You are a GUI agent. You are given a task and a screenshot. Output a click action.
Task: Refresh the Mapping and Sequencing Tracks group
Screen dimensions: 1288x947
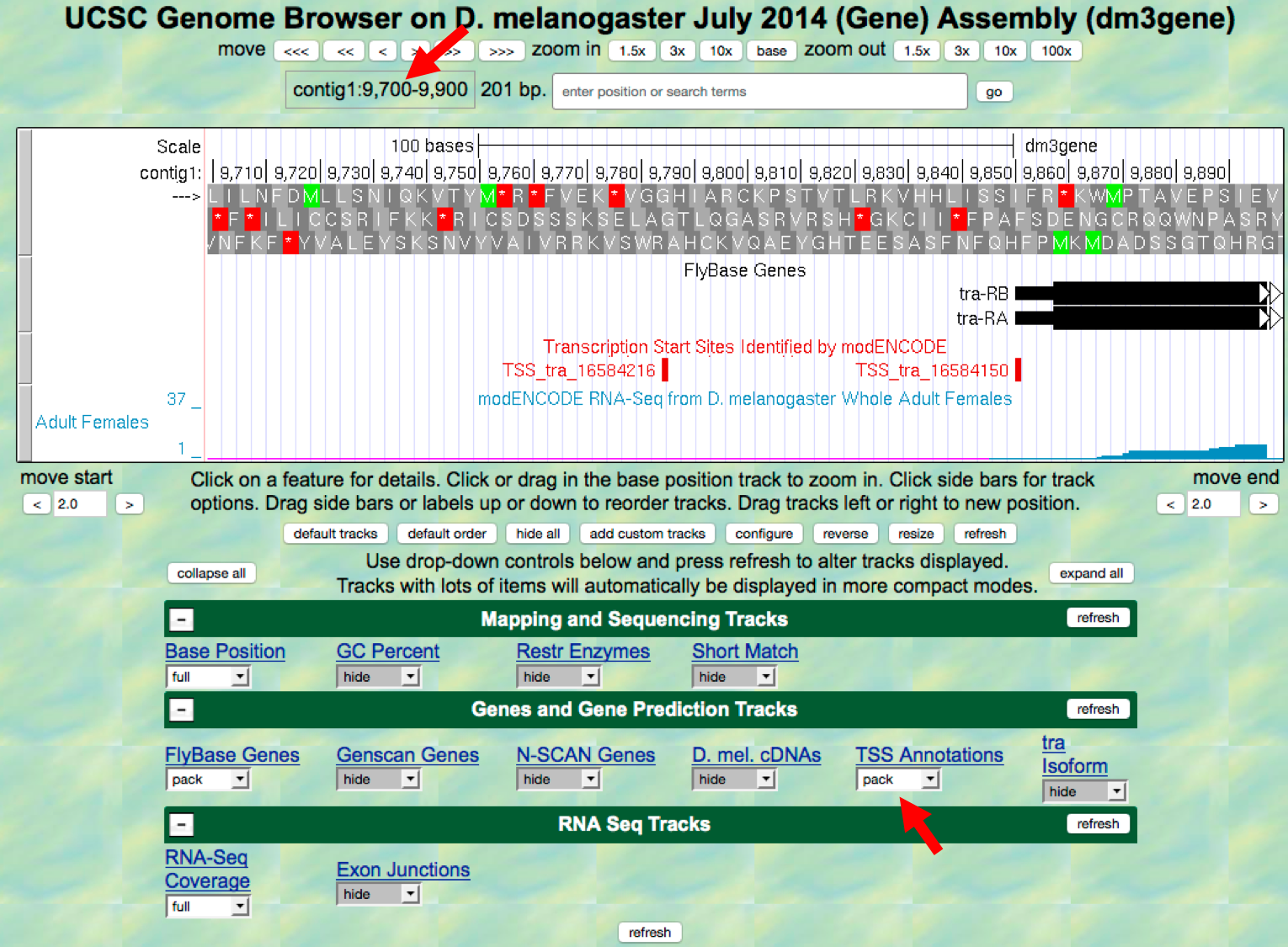pos(1098,618)
